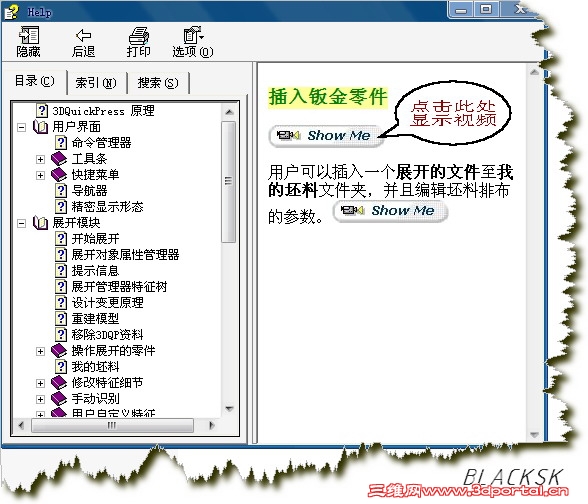Click the page icon beside 导航器
Viewport: 588px width, 504px height.
(x=61, y=190)
